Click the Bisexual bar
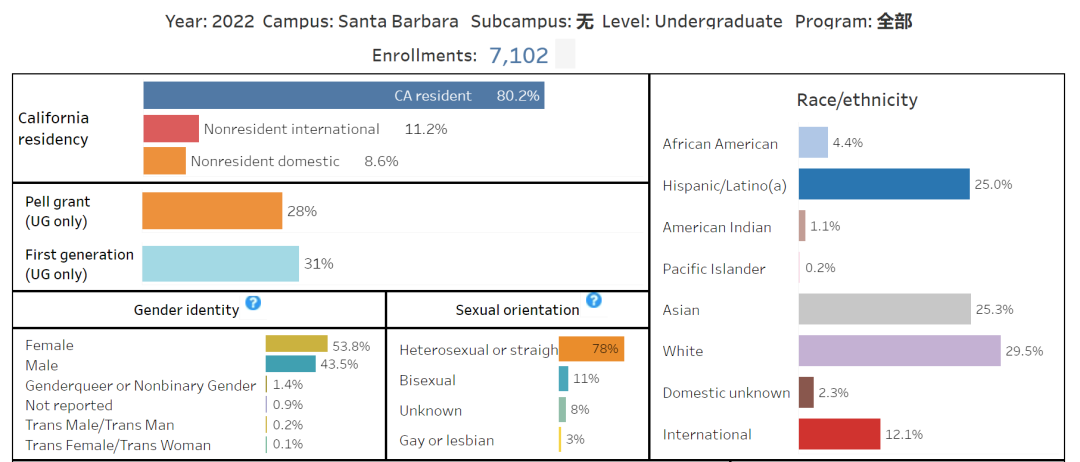This screenshot has width=1080, height=462. pos(563,379)
